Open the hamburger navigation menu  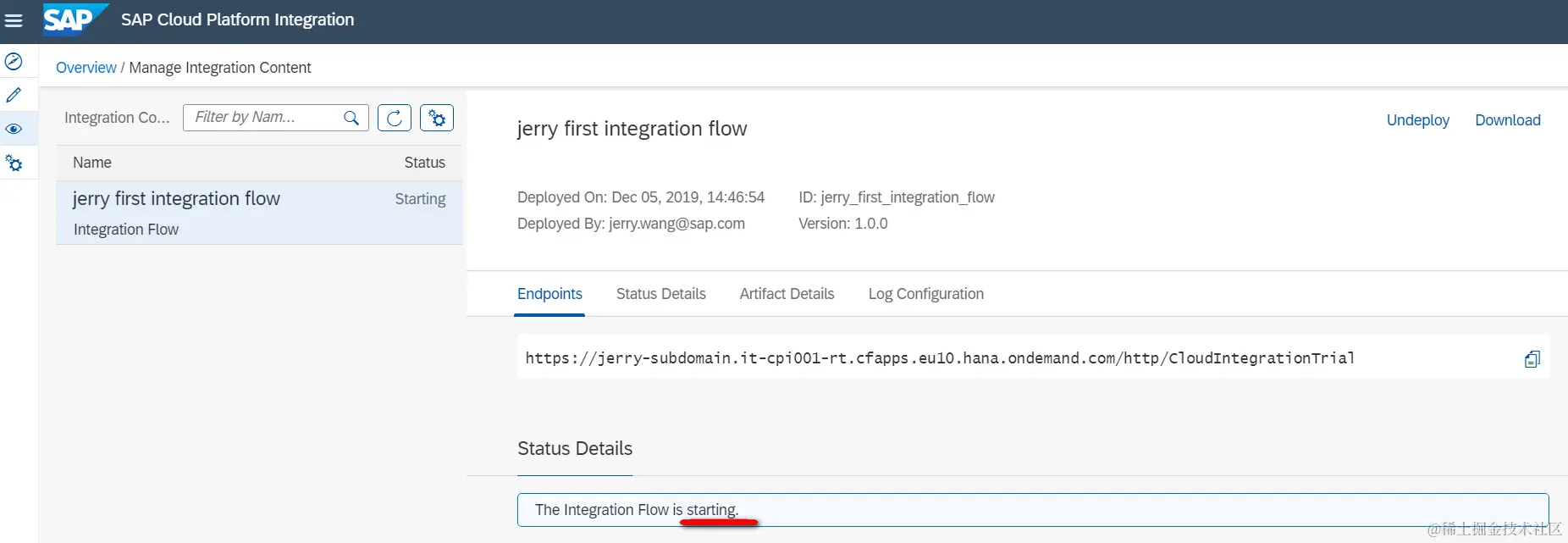[14, 20]
